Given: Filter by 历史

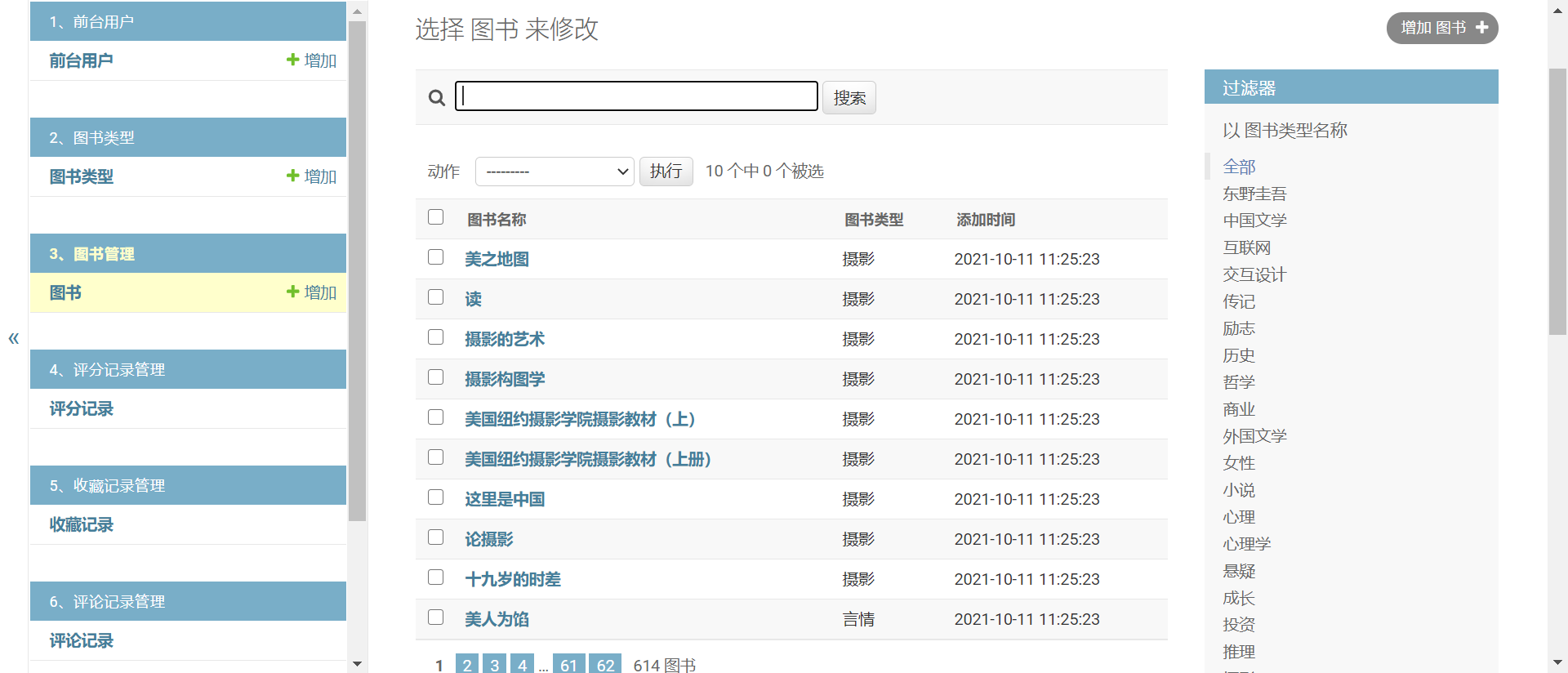Looking at the screenshot, I should [x=1239, y=355].
